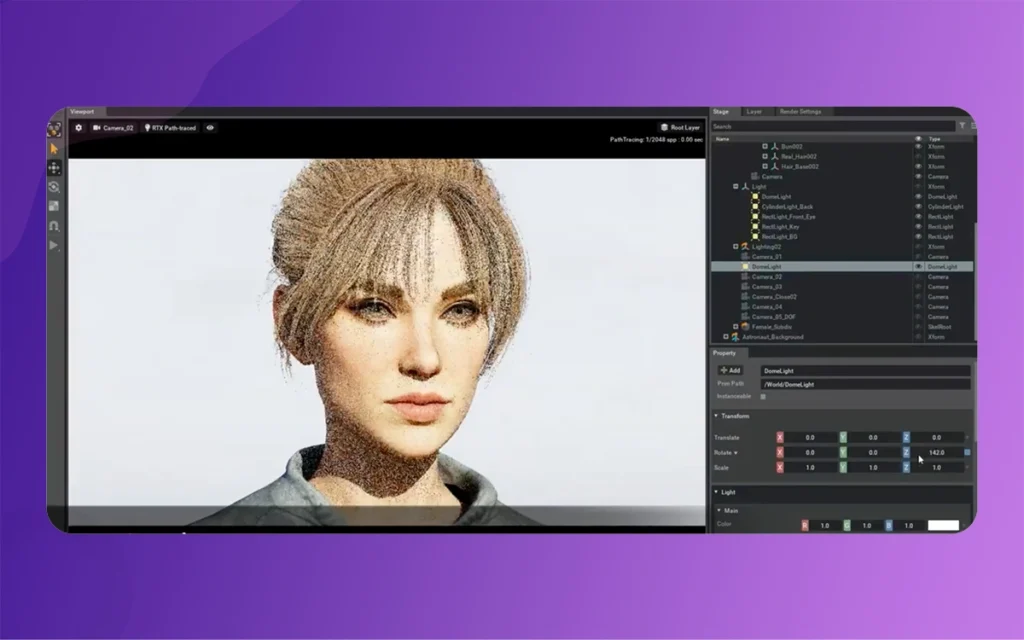This screenshot has width=1024, height=640.
Task: Expand the Astronaut_Background tree node
Action: point(726,337)
